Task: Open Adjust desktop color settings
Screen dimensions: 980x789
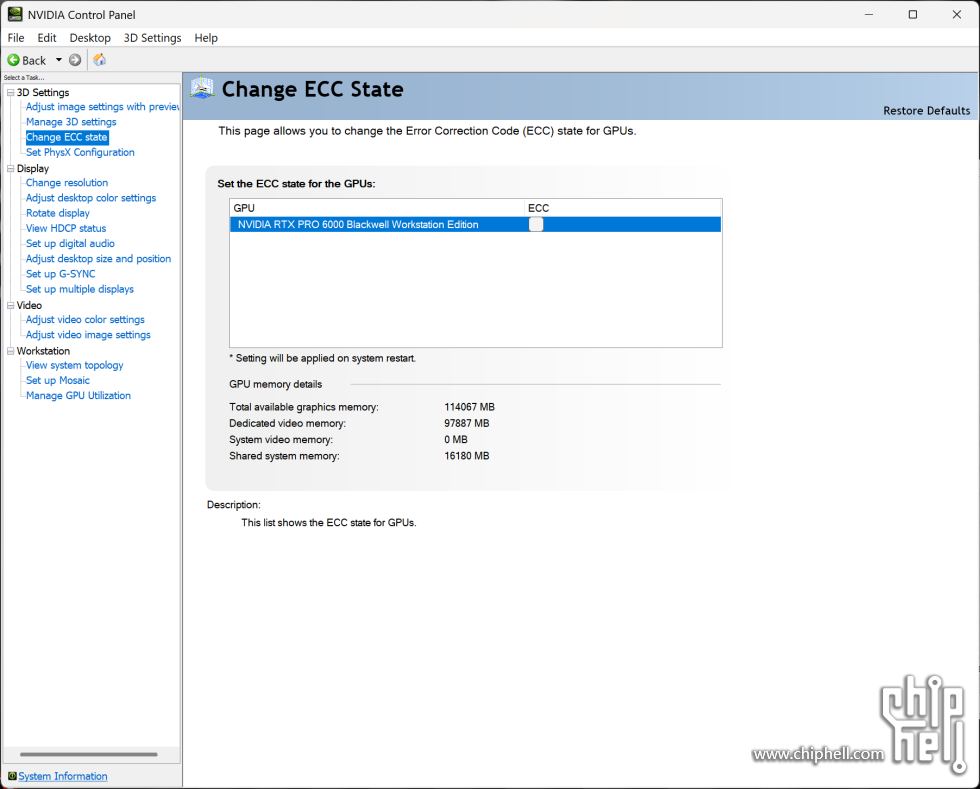Action: coord(91,198)
